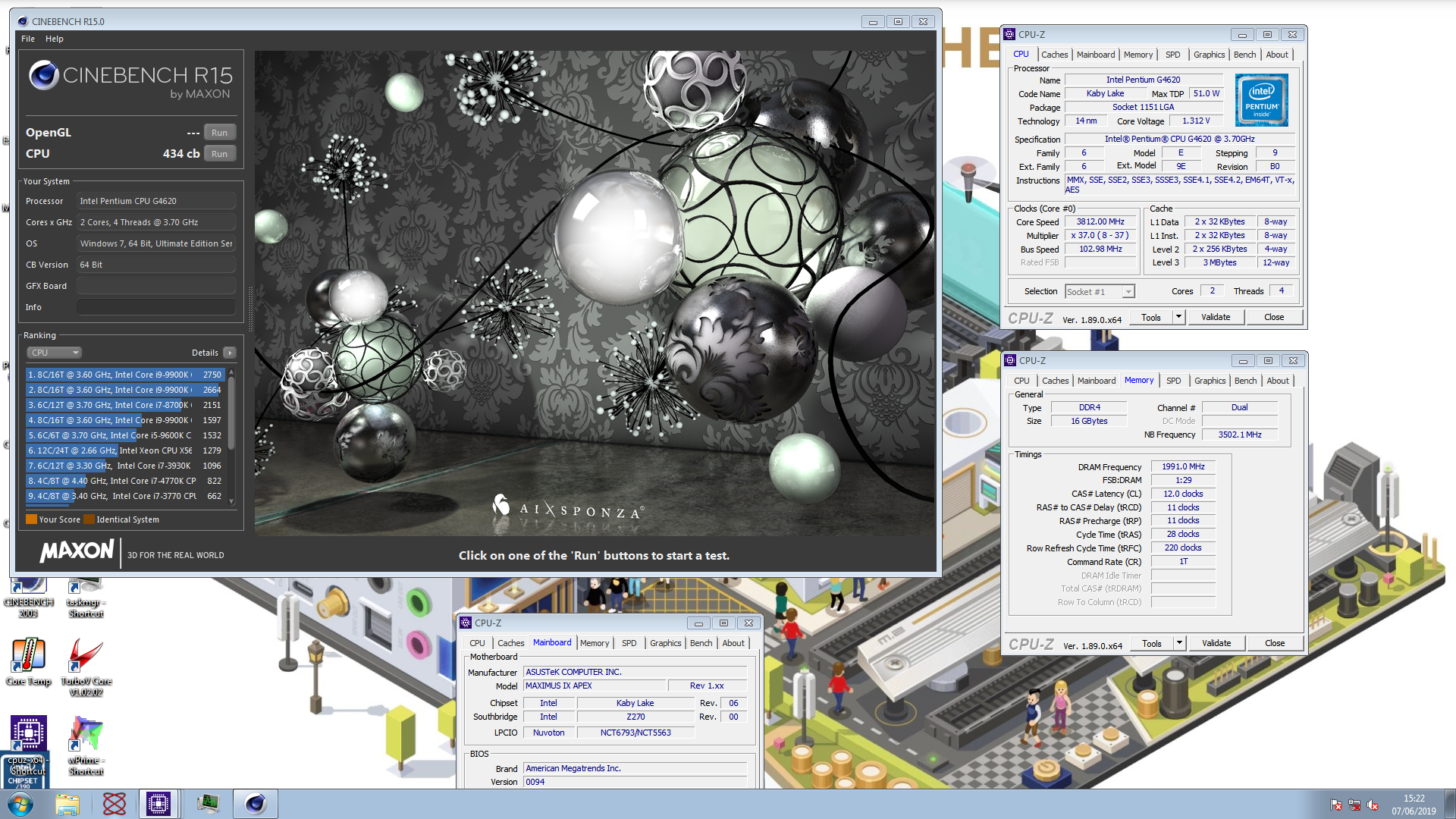Run the CPU benchmark test

220,154
